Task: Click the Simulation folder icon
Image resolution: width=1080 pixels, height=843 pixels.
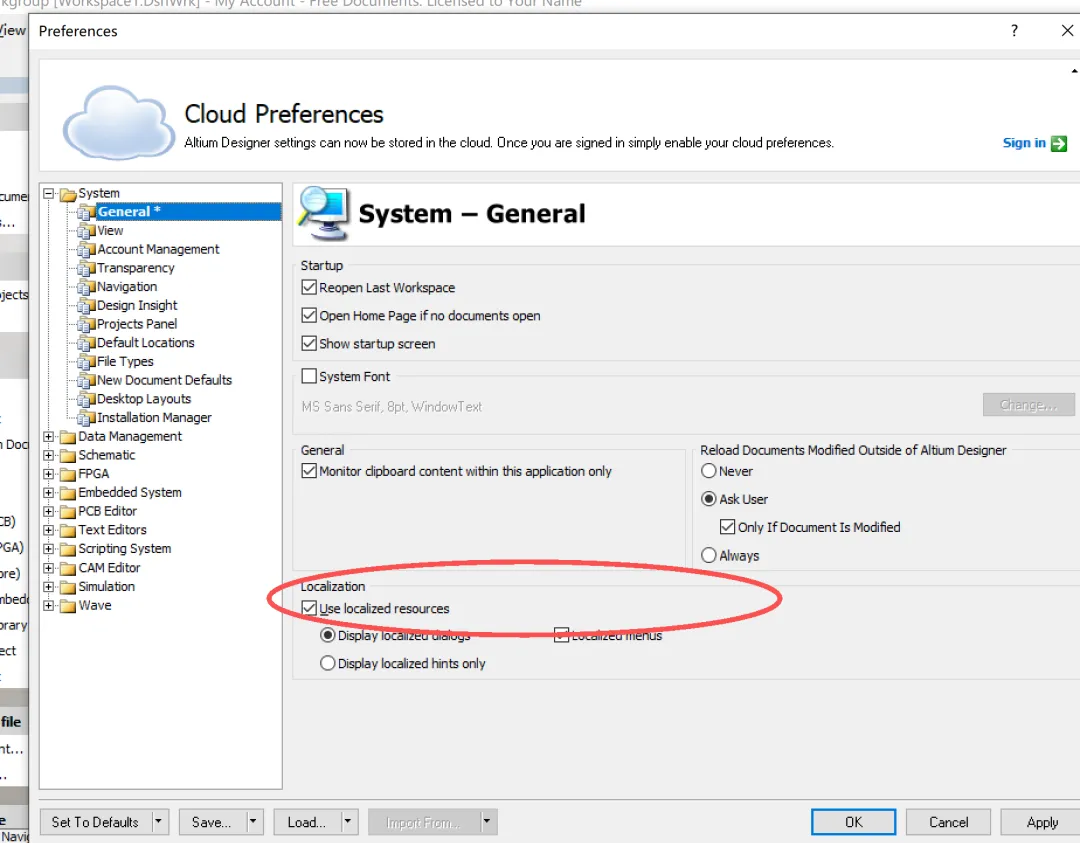Action: (68, 587)
